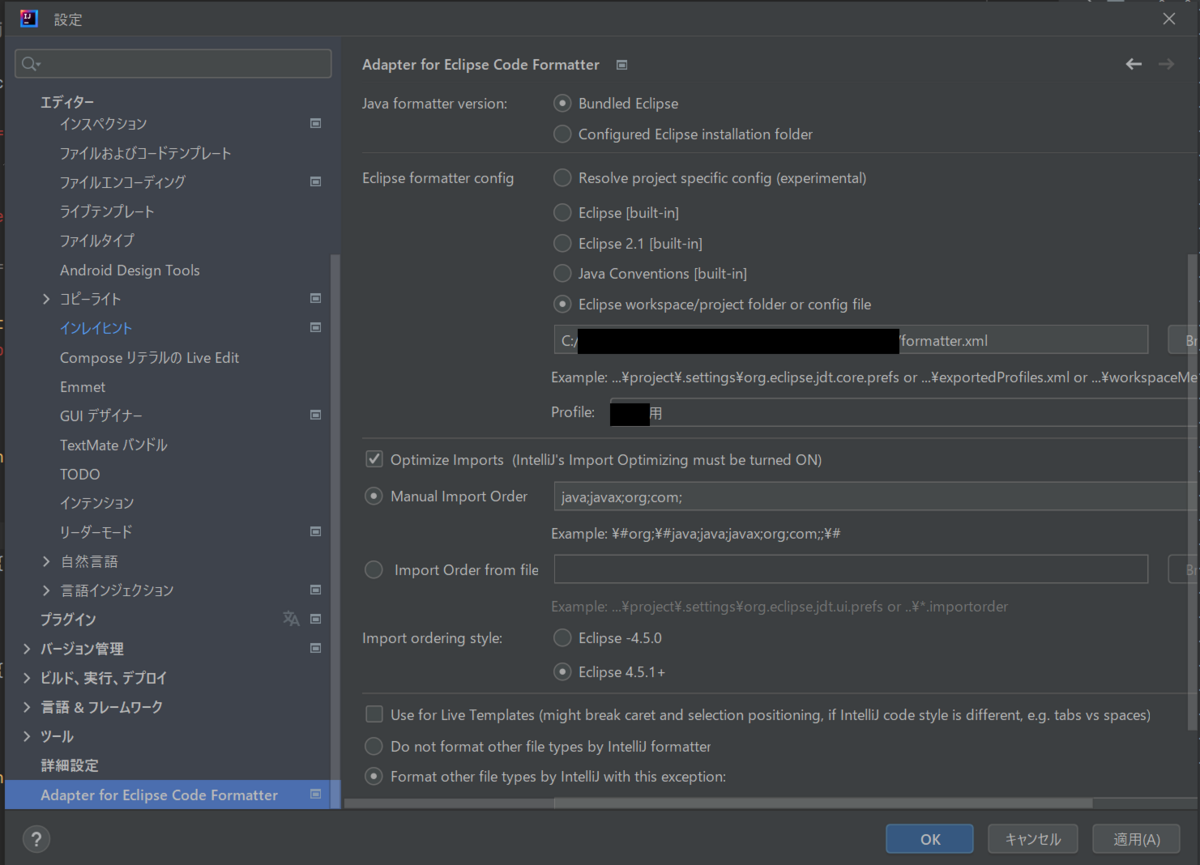This screenshot has height=865, width=1200.
Task: Choose Eclipse -4.5.0 import ordering style
Action: pos(563,637)
